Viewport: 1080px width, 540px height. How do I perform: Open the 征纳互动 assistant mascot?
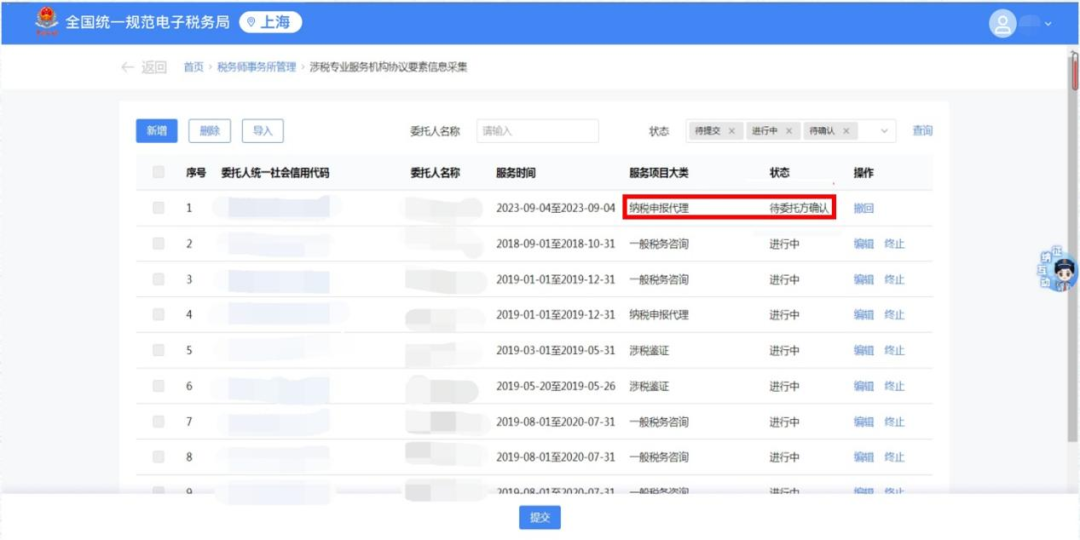click(1058, 269)
